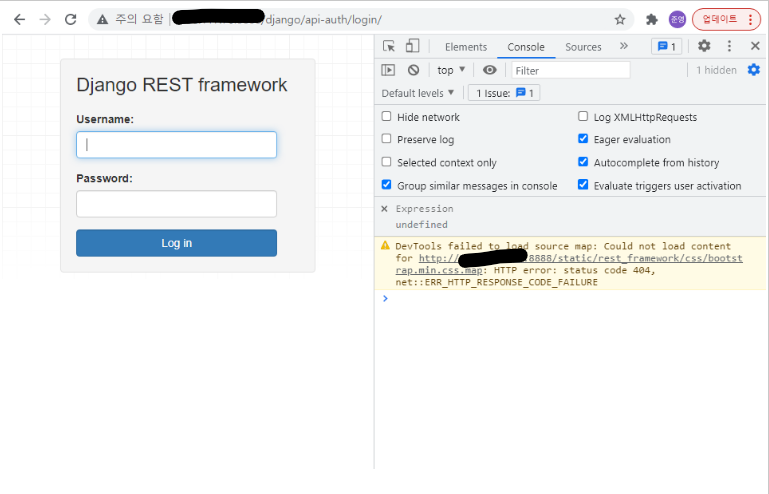Open the purple profile avatar
This screenshot has height=494, width=769.
click(x=677, y=20)
